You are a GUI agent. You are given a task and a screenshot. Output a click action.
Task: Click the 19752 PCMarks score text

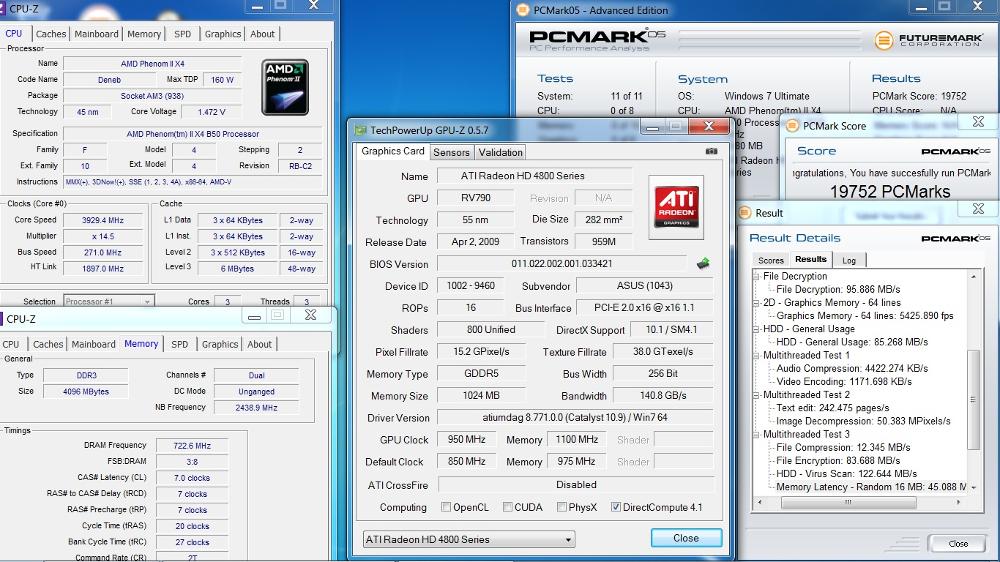890,191
